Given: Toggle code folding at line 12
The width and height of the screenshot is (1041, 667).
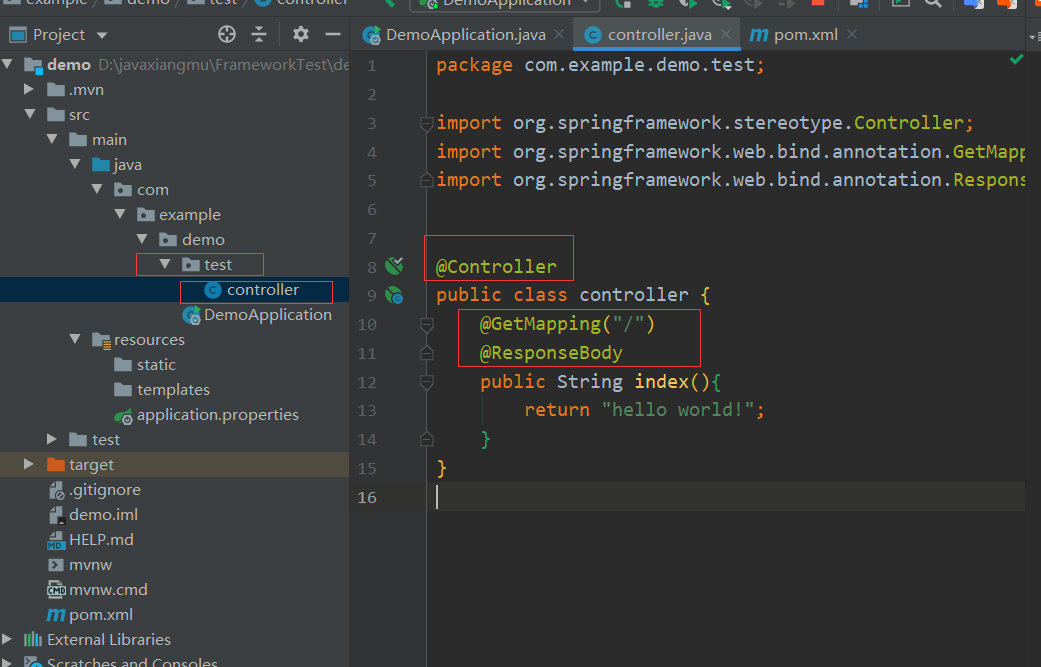Looking at the screenshot, I should point(427,382).
